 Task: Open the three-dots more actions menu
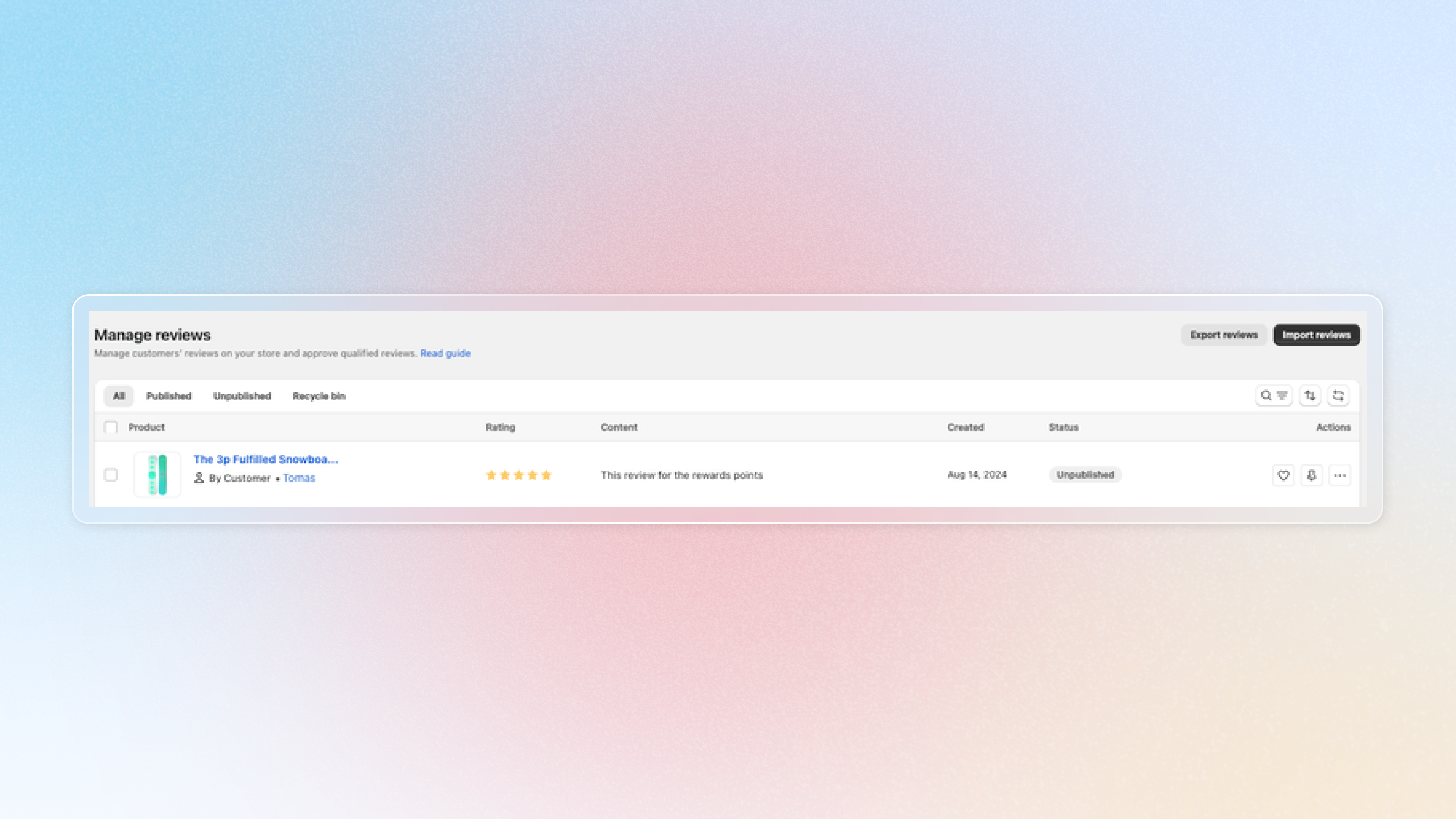point(1340,475)
